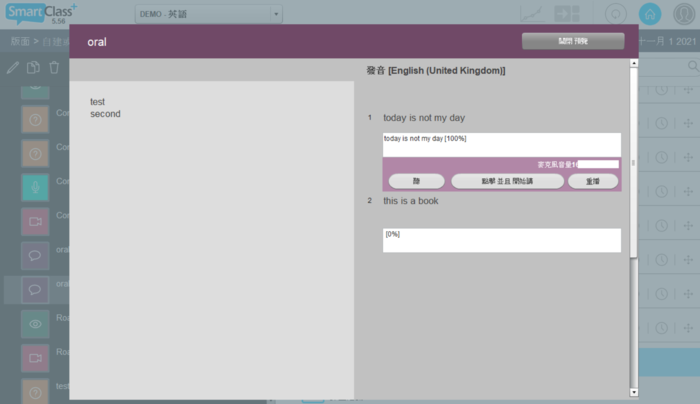Click the line chart reports icon
This screenshot has width=700, height=404.
[x=534, y=14]
